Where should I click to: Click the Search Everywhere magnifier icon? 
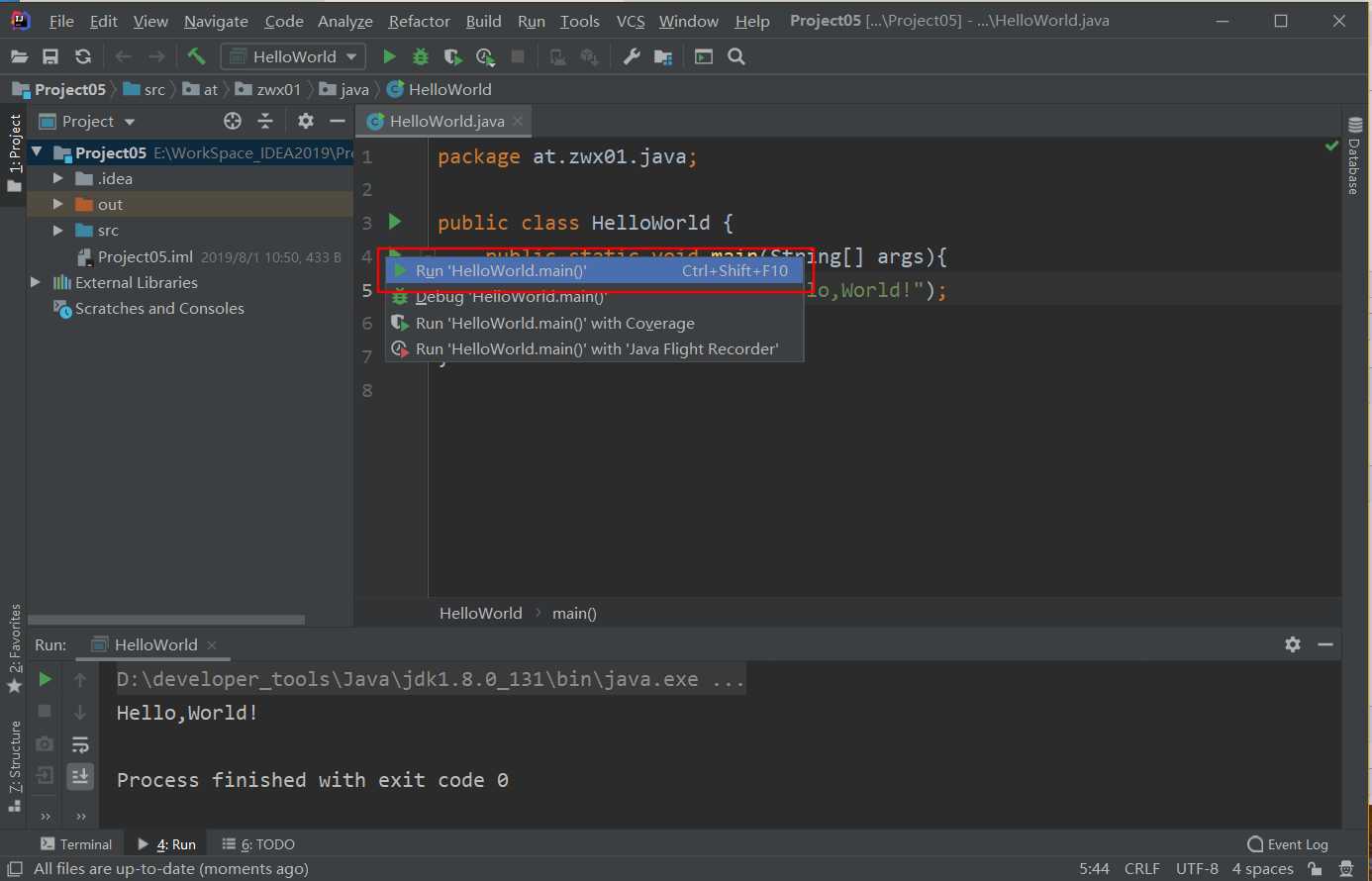click(736, 57)
